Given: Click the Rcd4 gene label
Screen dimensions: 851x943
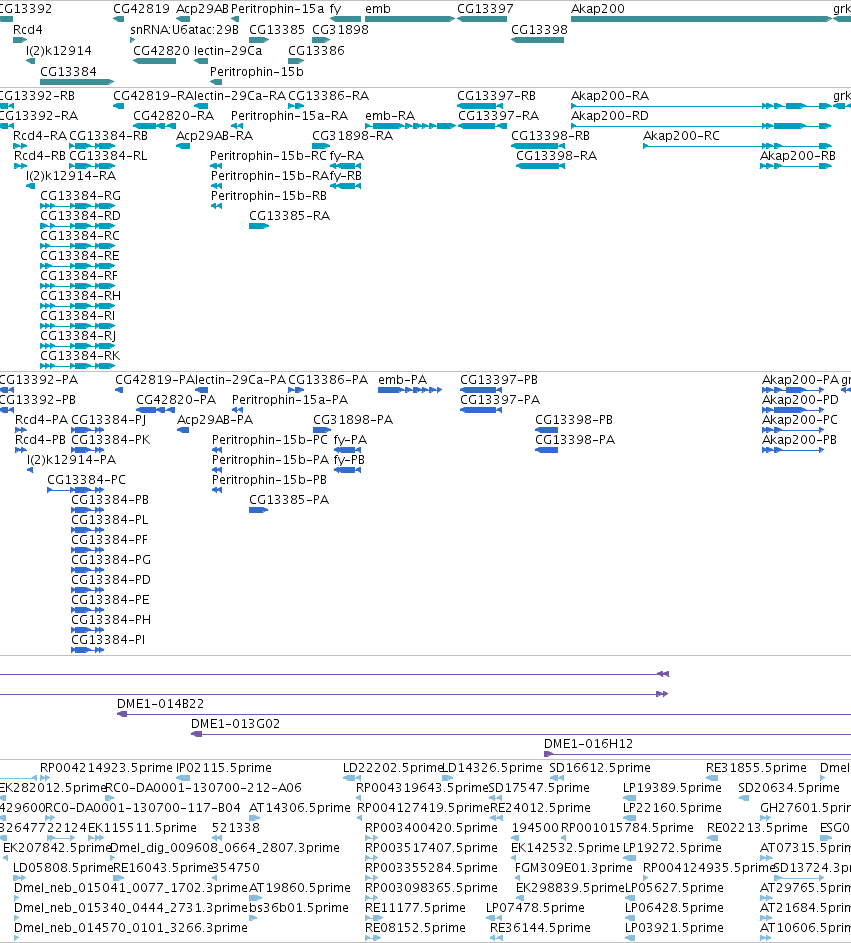Looking at the screenshot, I should click(28, 29).
